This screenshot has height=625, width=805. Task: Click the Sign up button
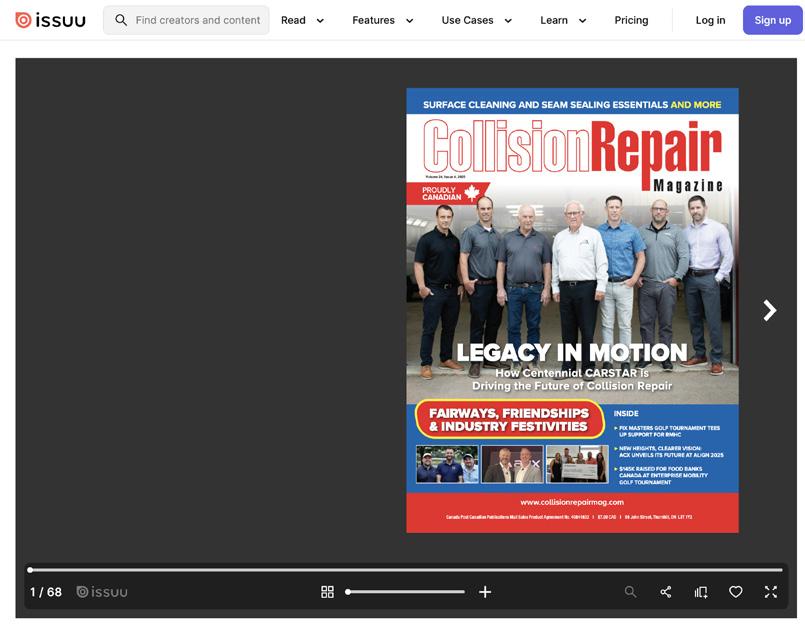[773, 20]
